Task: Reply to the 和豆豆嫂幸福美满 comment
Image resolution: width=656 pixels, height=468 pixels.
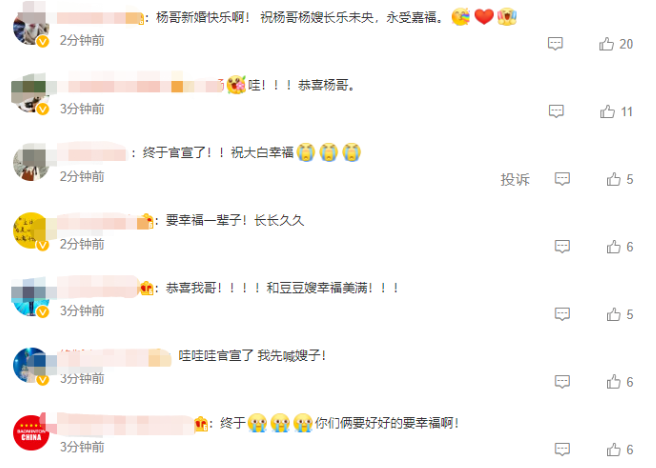Action: tap(562, 314)
